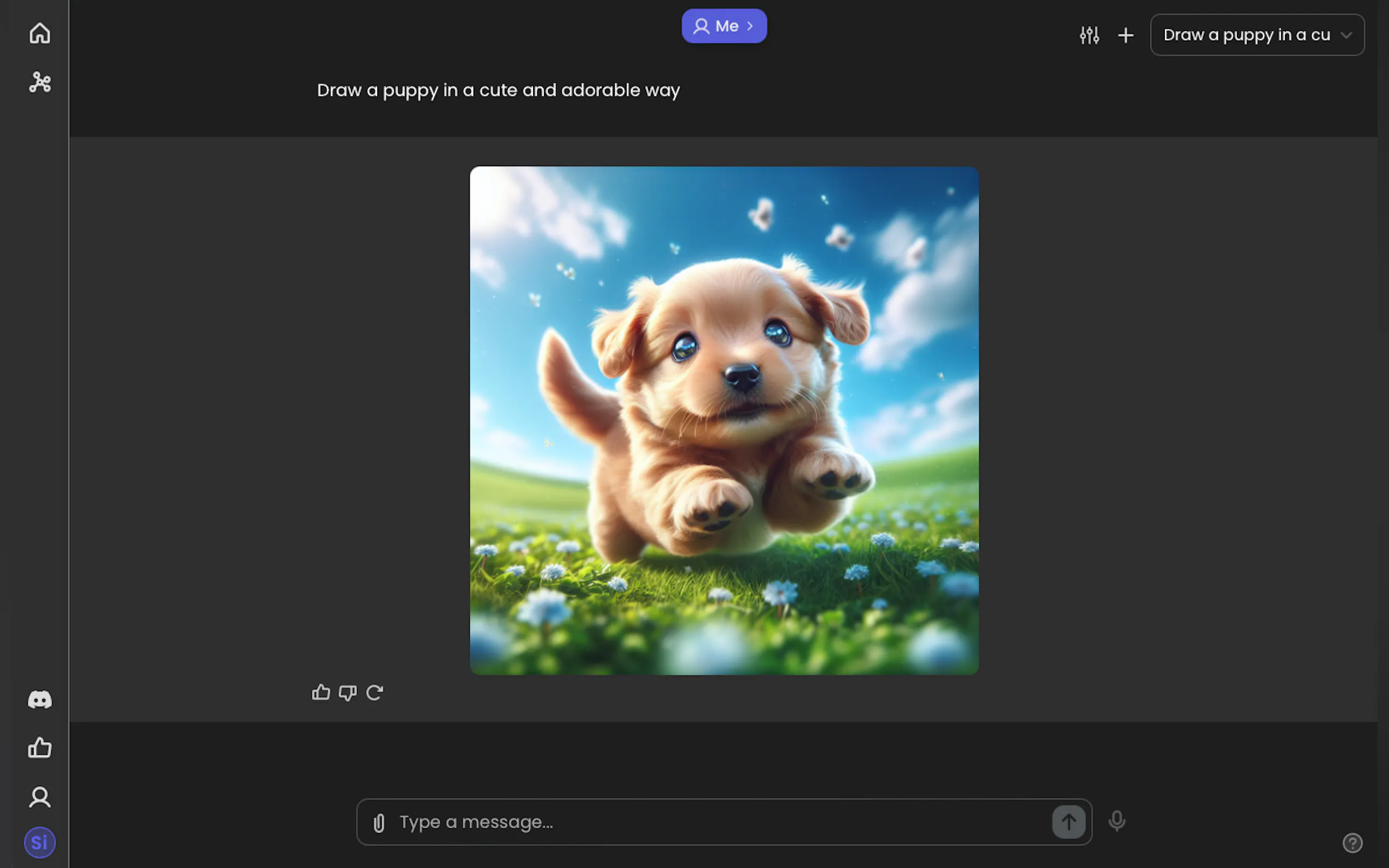Image resolution: width=1389 pixels, height=868 pixels.
Task: Attach a file with paperclip icon
Action: pos(379,823)
